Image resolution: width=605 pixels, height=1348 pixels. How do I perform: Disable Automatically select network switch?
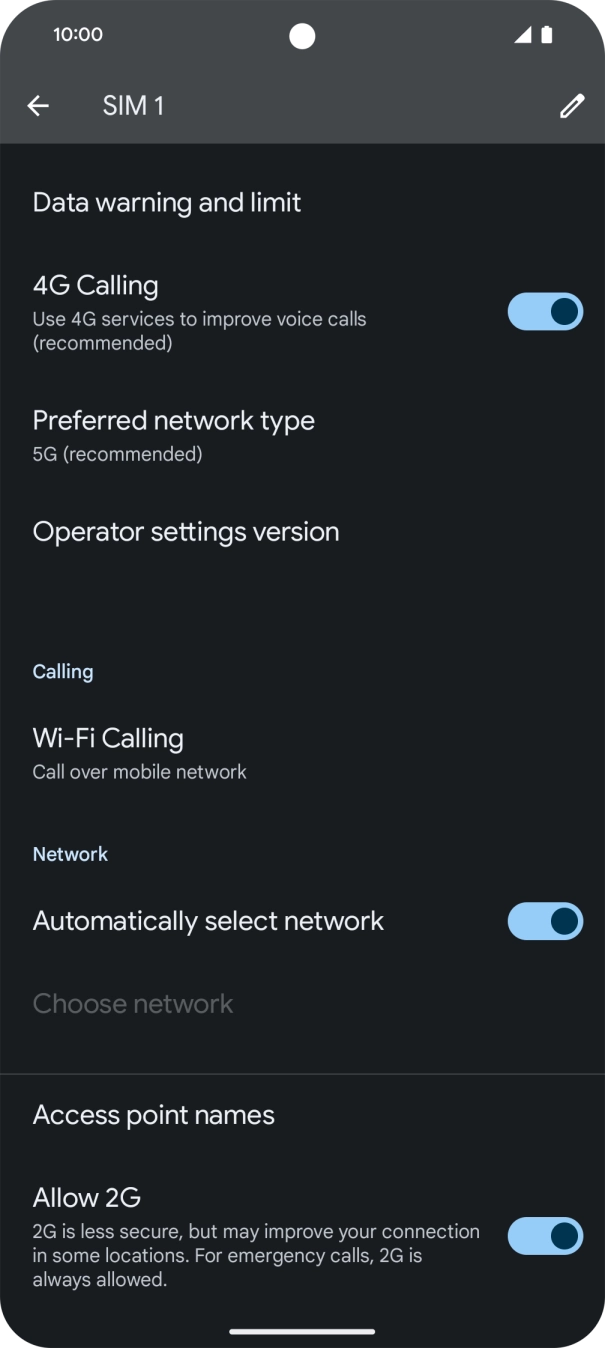coord(545,921)
